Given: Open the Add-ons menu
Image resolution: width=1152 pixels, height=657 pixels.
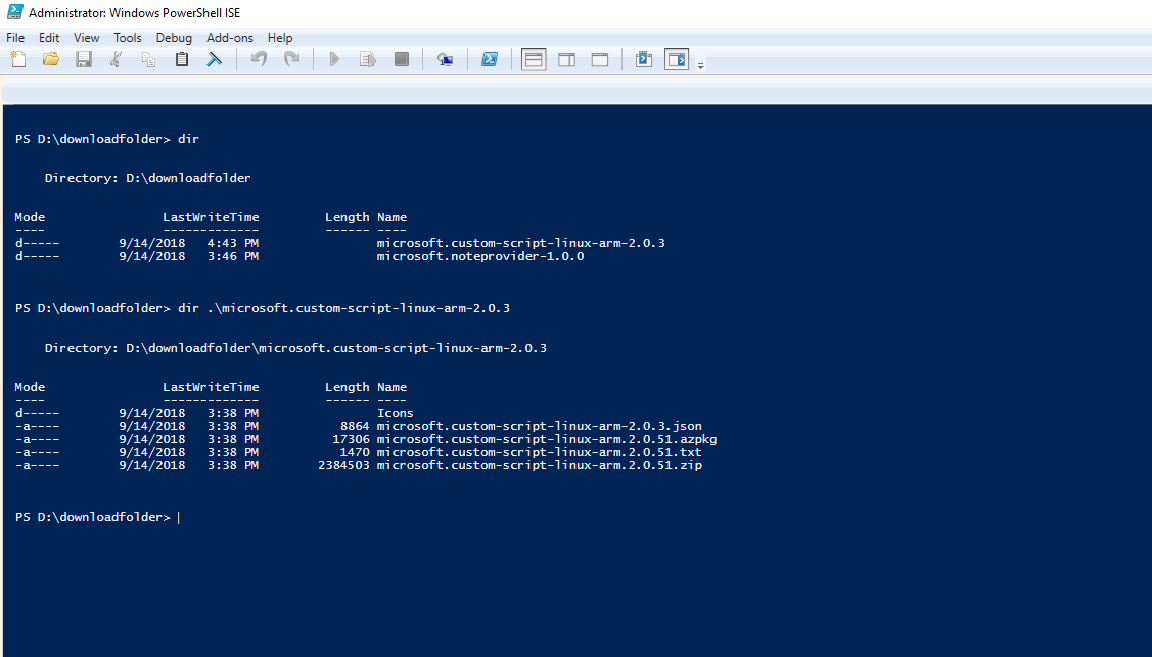Looking at the screenshot, I should click(229, 37).
